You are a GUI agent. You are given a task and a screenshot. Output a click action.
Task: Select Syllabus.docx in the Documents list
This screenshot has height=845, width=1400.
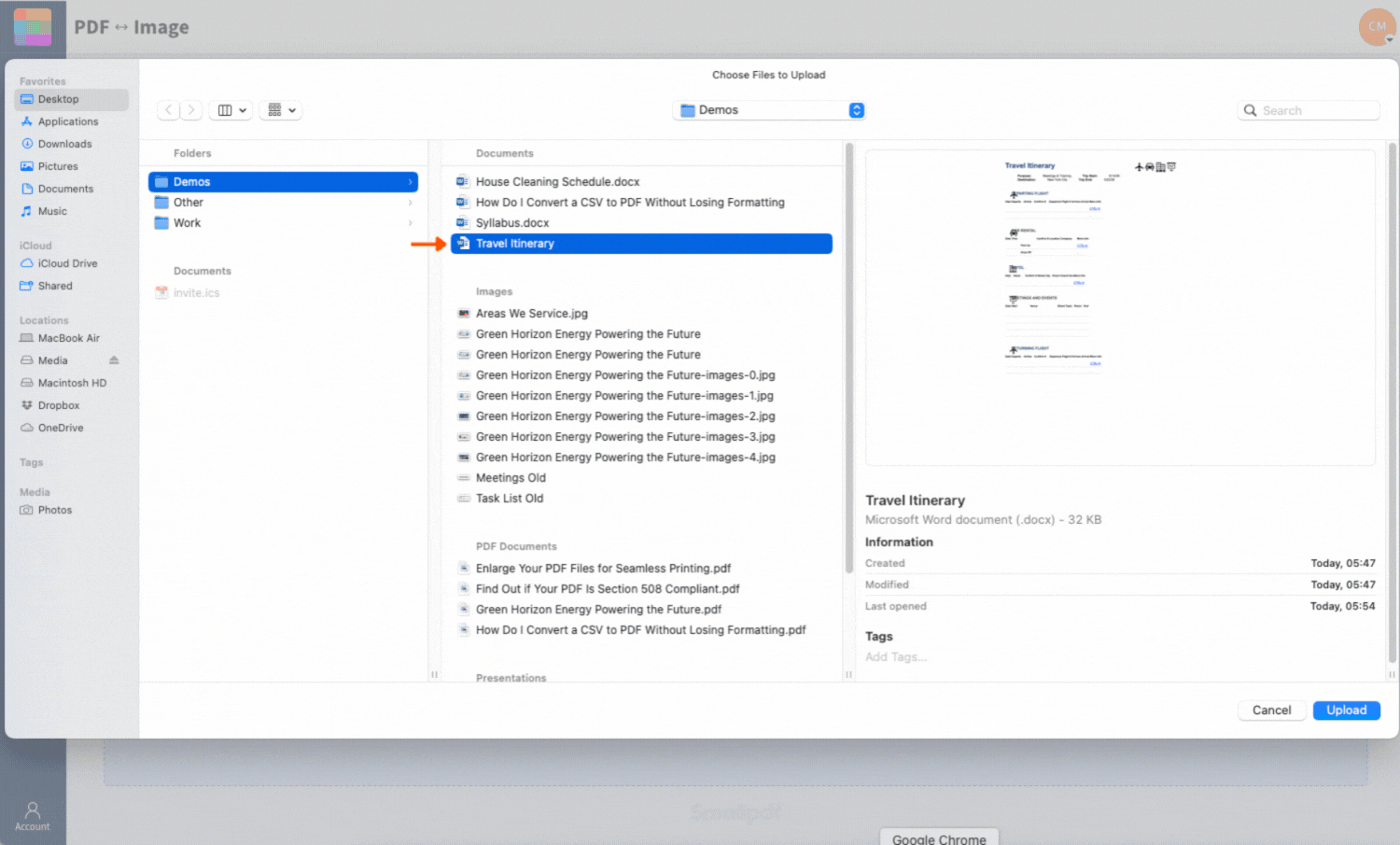click(x=513, y=222)
